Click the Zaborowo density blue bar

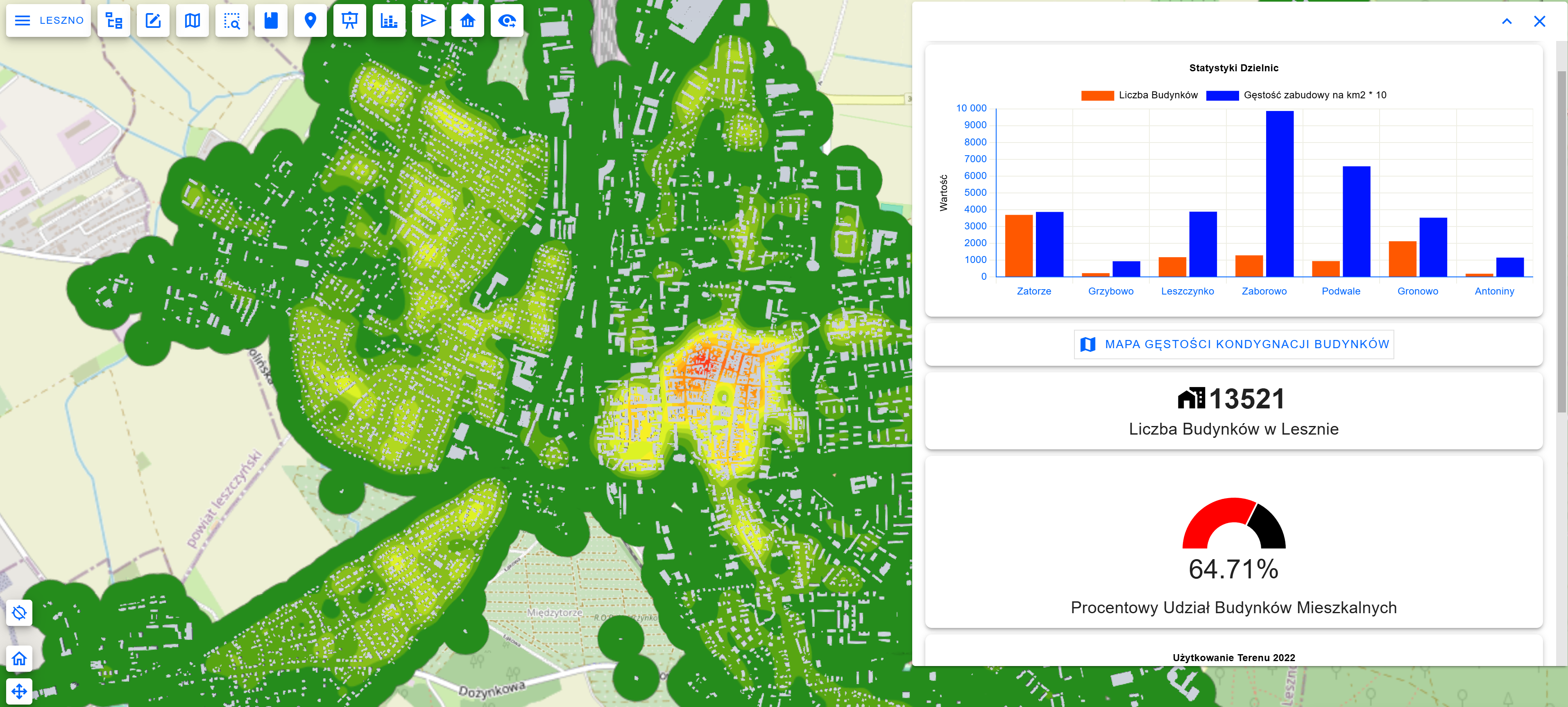point(1280,194)
